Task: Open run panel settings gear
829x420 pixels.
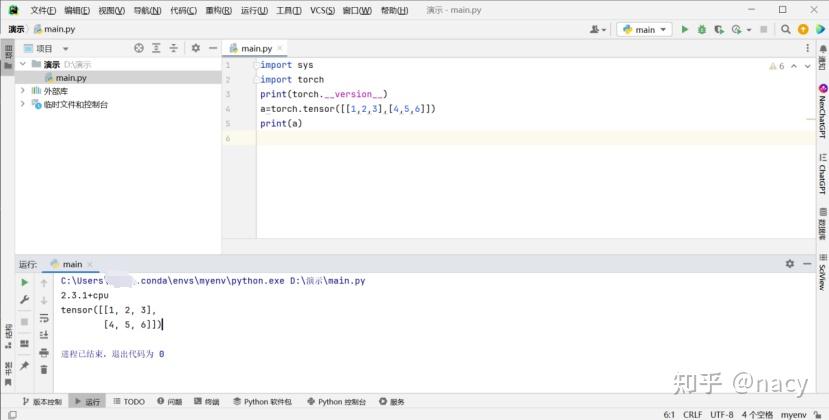Action: (x=790, y=263)
